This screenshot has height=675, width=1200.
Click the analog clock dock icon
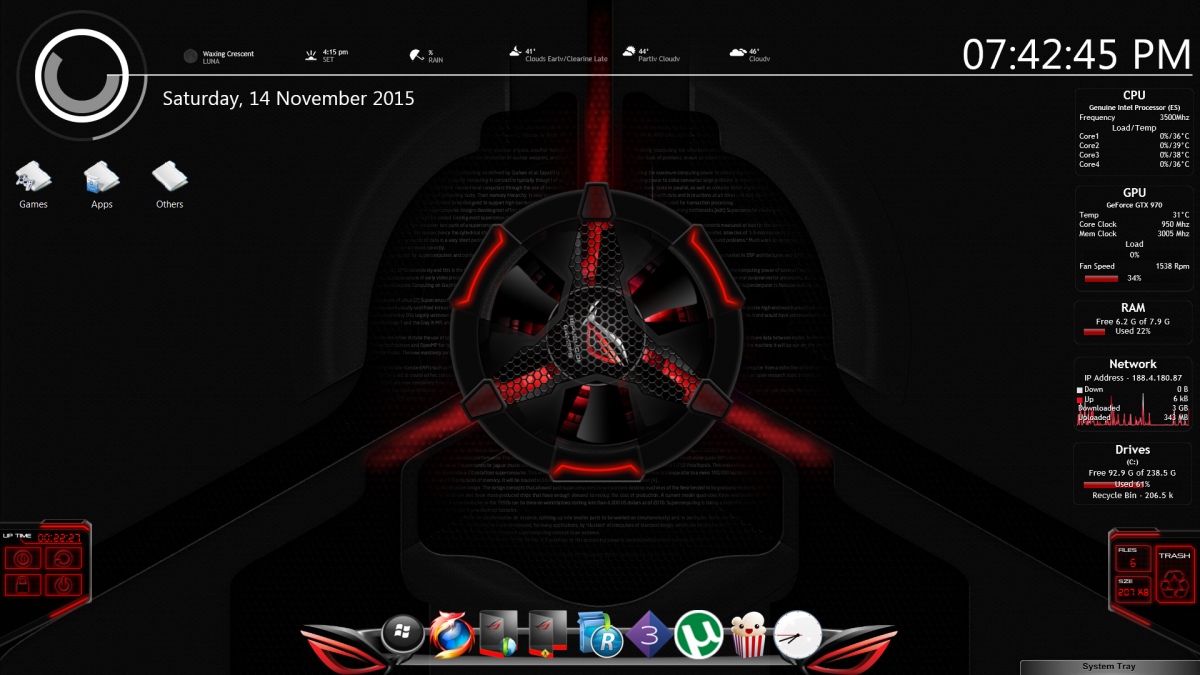click(798, 634)
